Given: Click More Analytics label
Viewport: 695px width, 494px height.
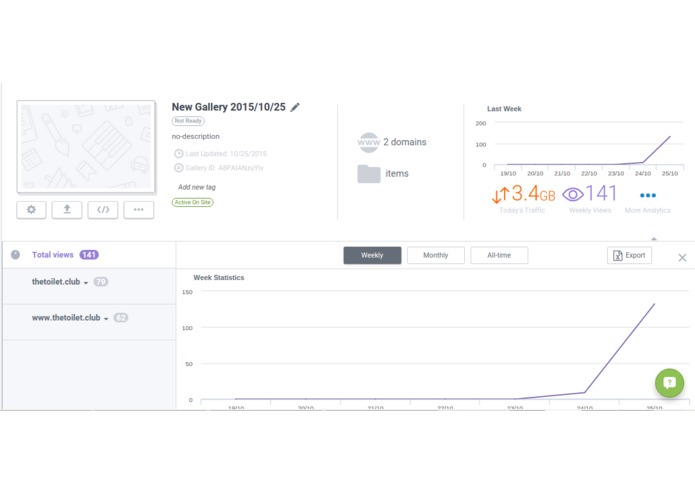Looking at the screenshot, I should (648, 210).
